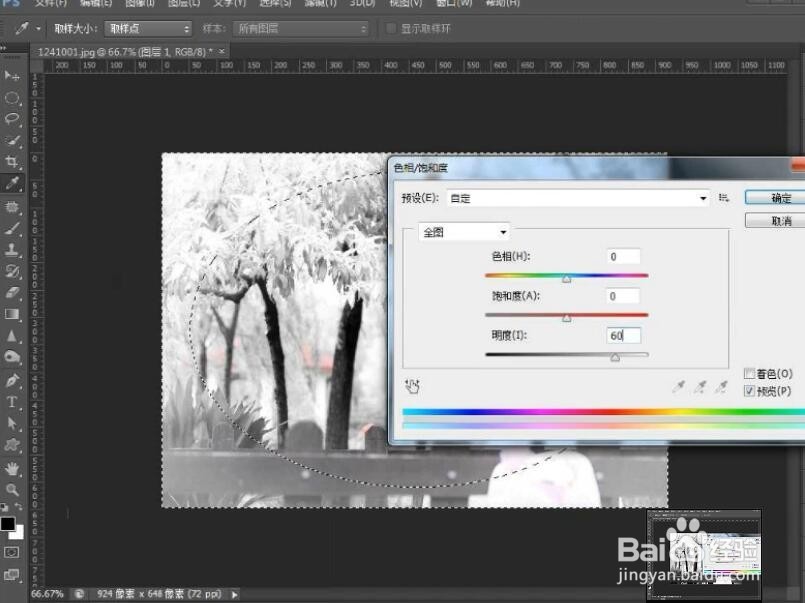Open the 选择(S) menu

pos(275,3)
